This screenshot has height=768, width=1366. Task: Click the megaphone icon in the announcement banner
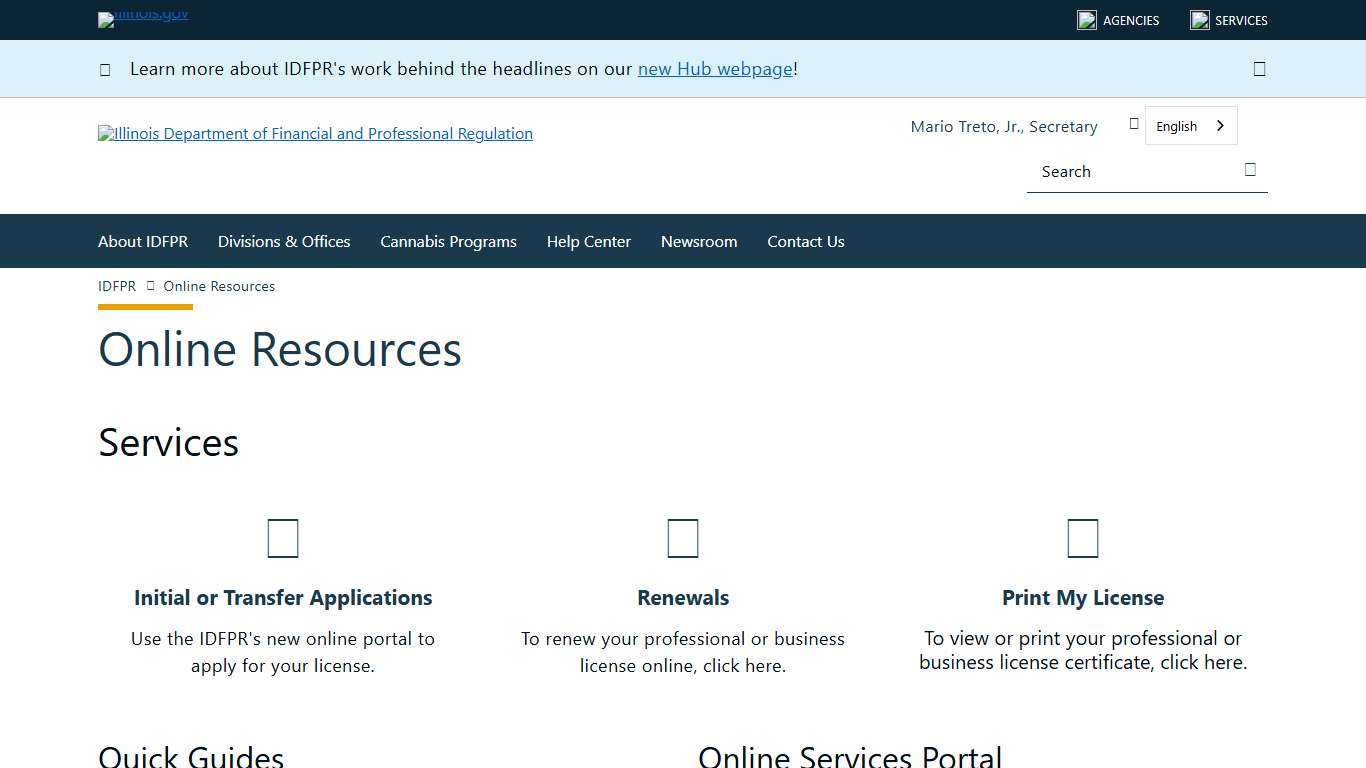(105, 68)
